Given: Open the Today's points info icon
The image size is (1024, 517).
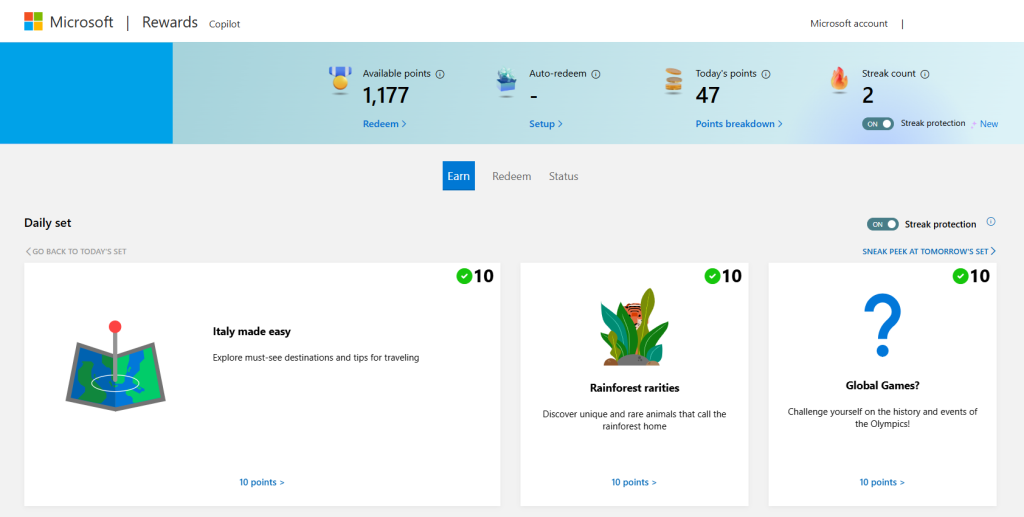Looking at the screenshot, I should (766, 74).
